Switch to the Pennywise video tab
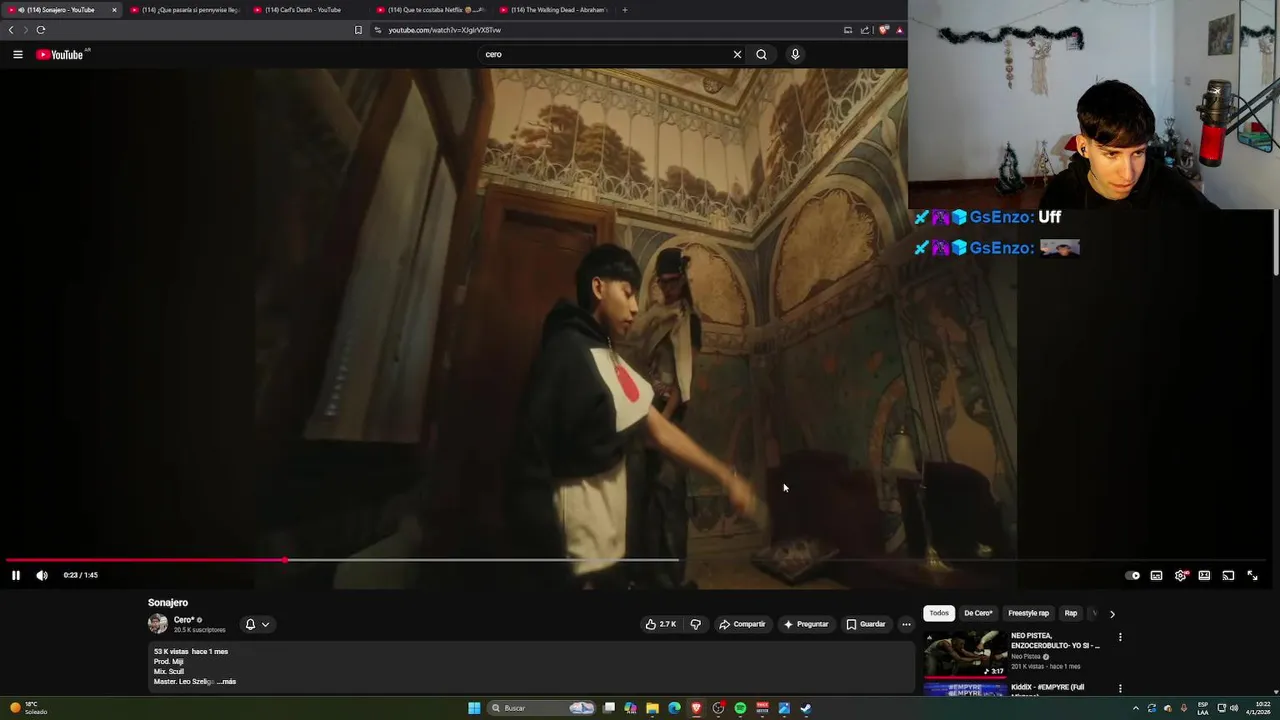1280x720 pixels. click(185, 10)
